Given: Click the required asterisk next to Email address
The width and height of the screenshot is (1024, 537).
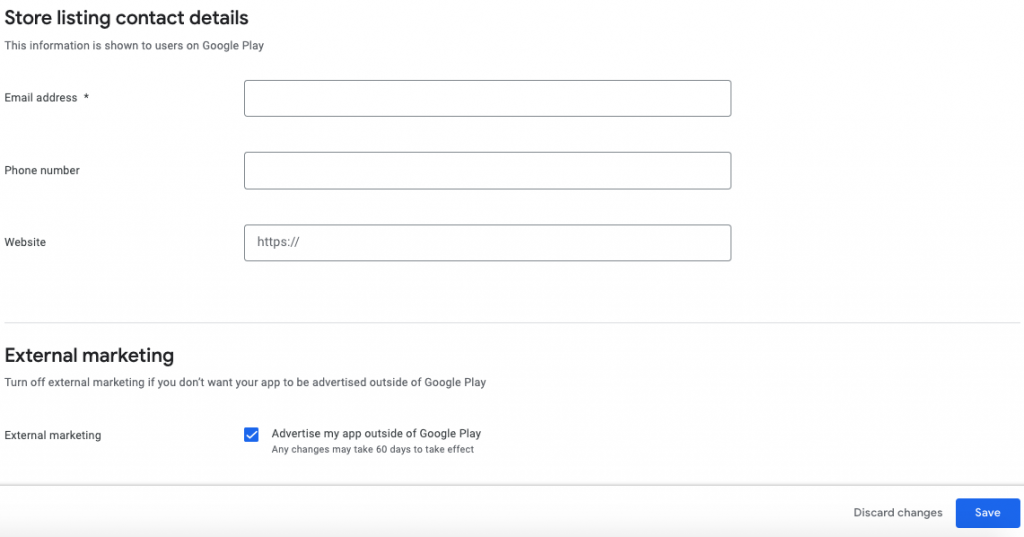Looking at the screenshot, I should point(86,98).
